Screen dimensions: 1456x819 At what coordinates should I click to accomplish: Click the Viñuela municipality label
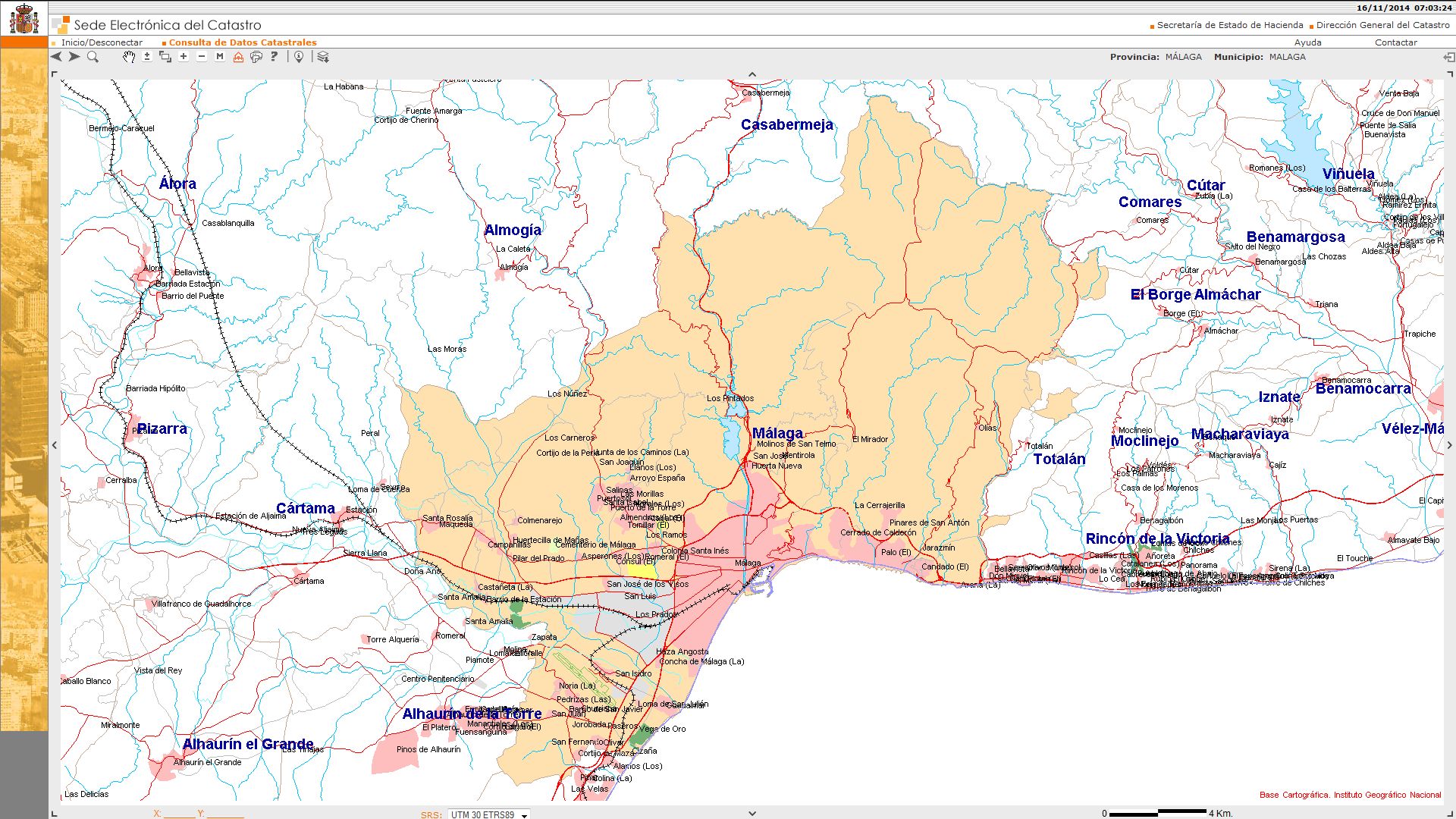pos(1348,174)
